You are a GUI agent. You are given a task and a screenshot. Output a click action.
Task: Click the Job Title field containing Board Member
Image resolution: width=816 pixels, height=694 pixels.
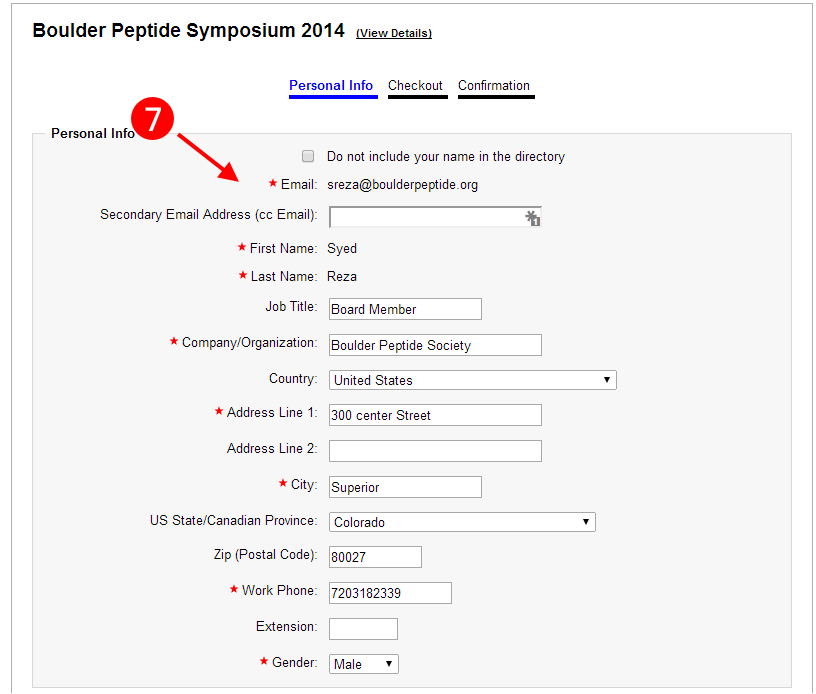[x=405, y=309]
